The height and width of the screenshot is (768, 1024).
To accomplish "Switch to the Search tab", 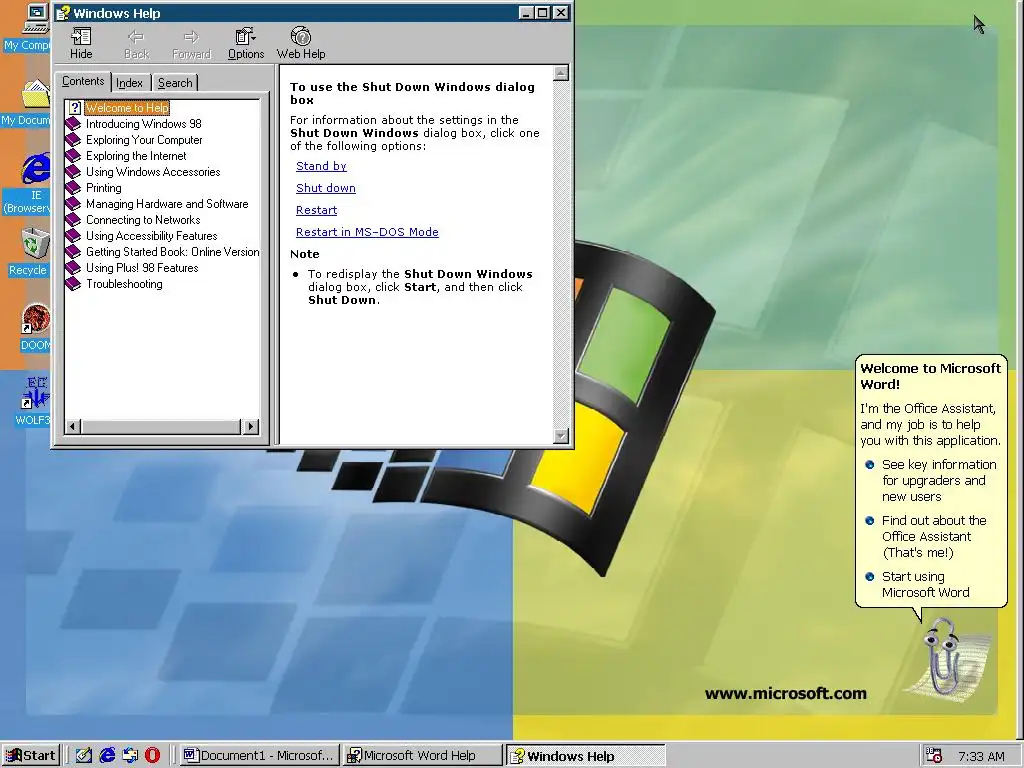I will (175, 83).
